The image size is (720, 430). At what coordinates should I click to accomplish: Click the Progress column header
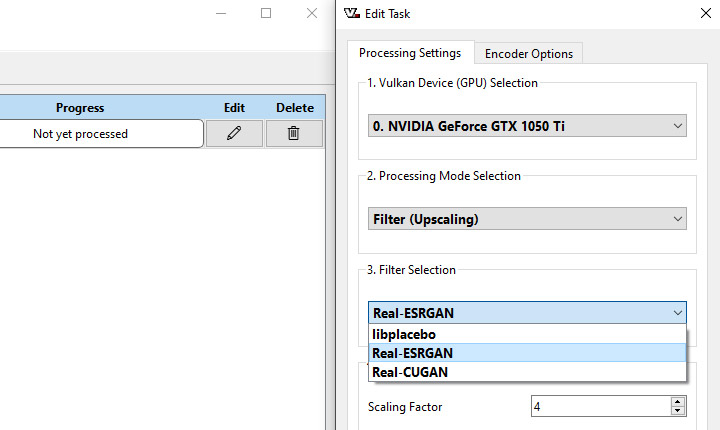pos(80,108)
